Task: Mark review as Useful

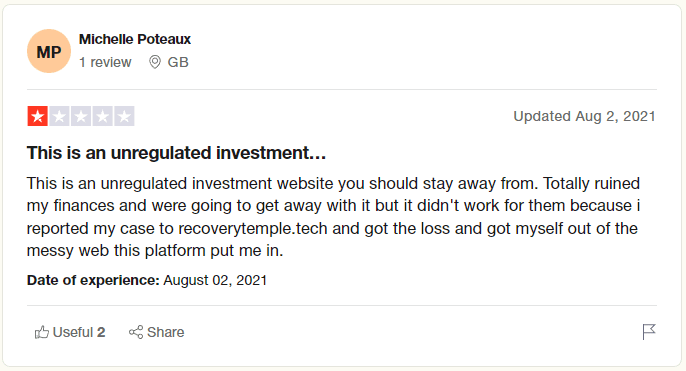Action: pyautogui.click(x=70, y=332)
